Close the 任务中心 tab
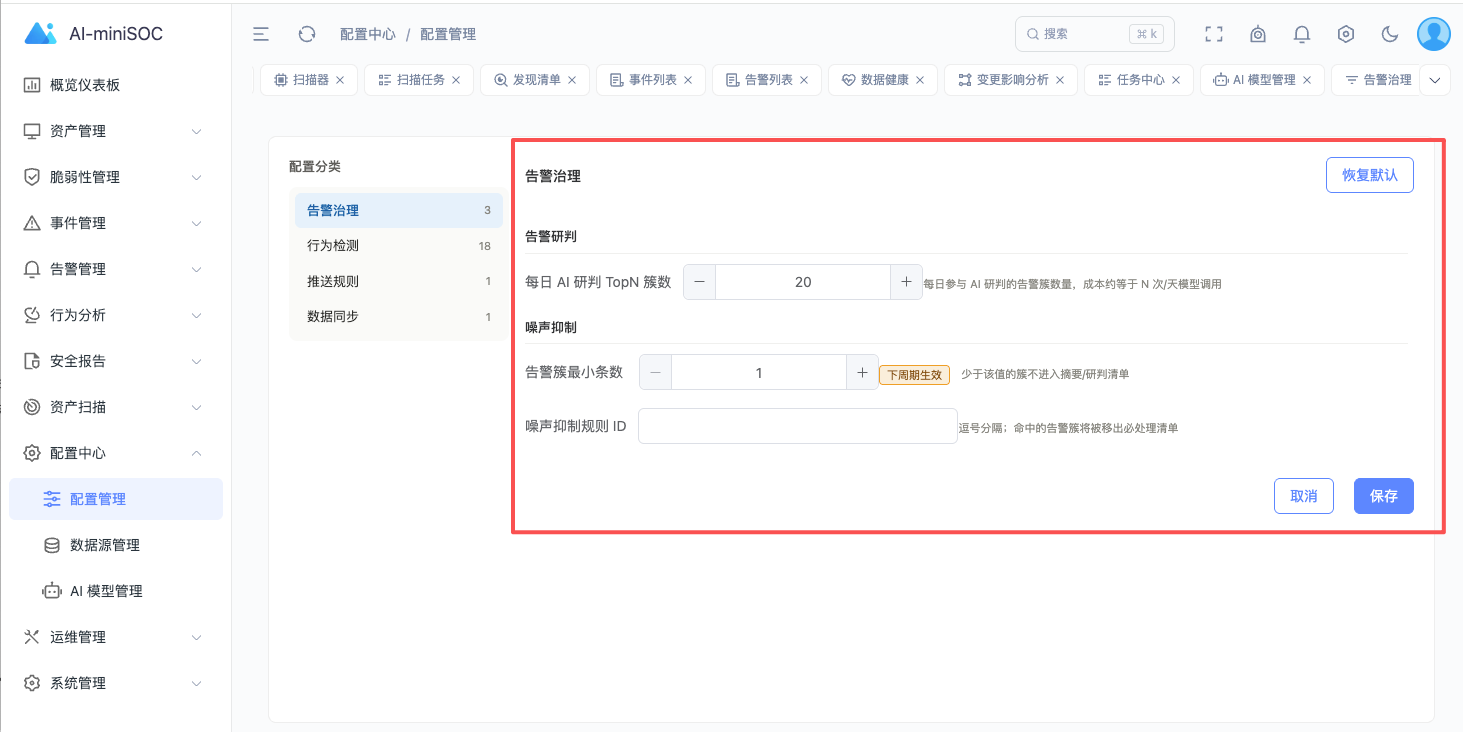 tap(1176, 80)
